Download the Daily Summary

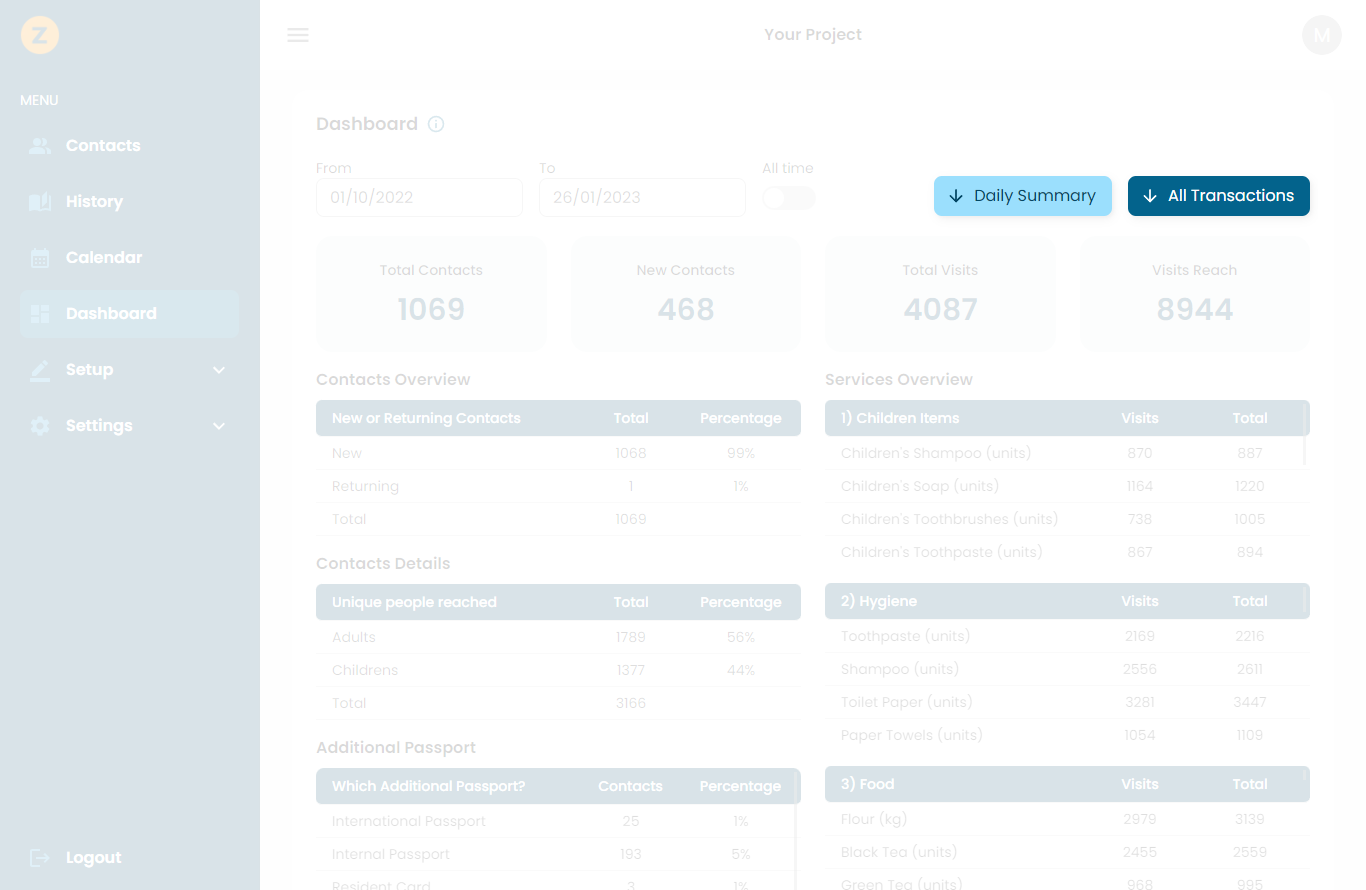coord(1022,196)
